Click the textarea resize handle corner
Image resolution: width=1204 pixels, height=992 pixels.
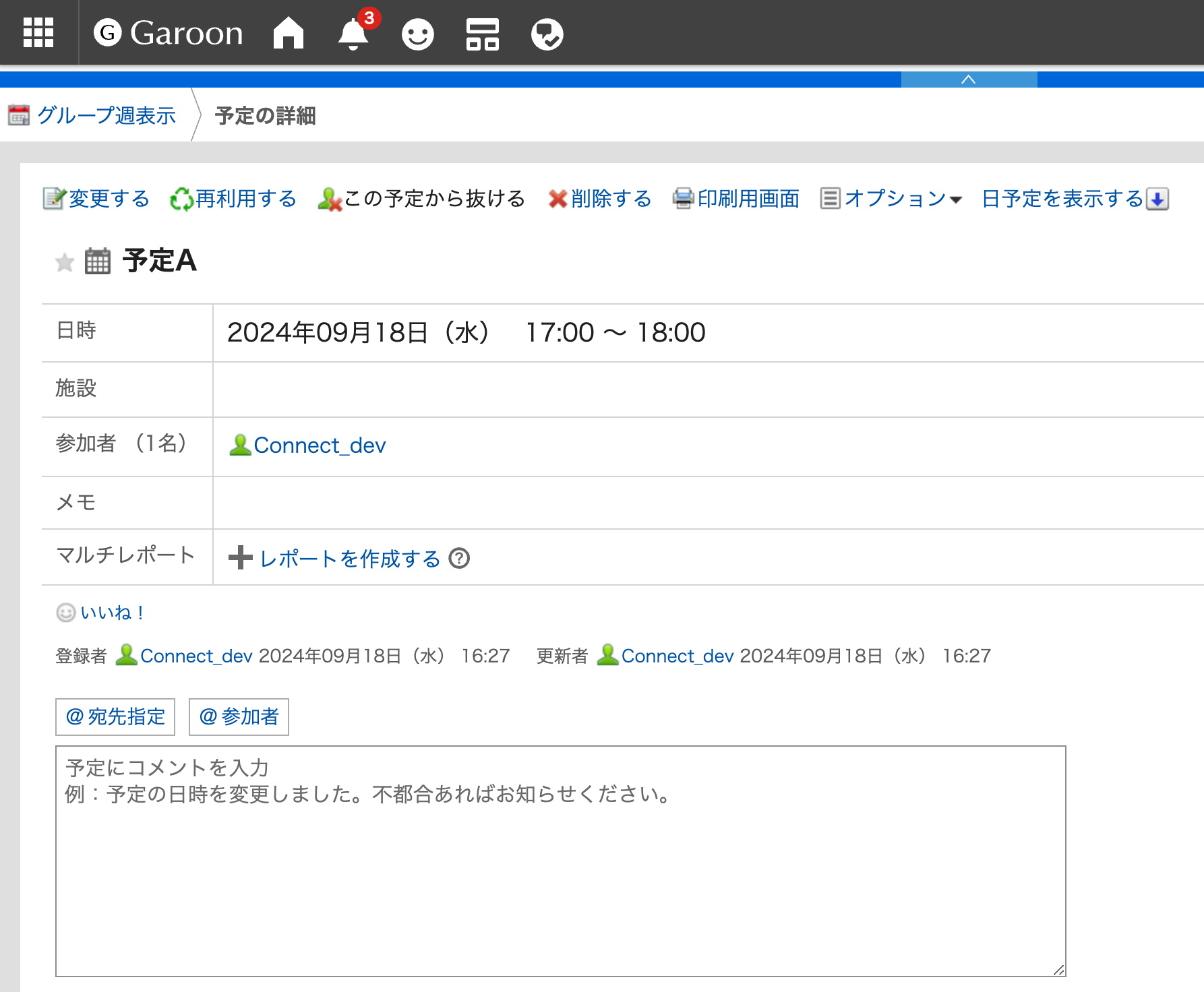(x=1058, y=970)
